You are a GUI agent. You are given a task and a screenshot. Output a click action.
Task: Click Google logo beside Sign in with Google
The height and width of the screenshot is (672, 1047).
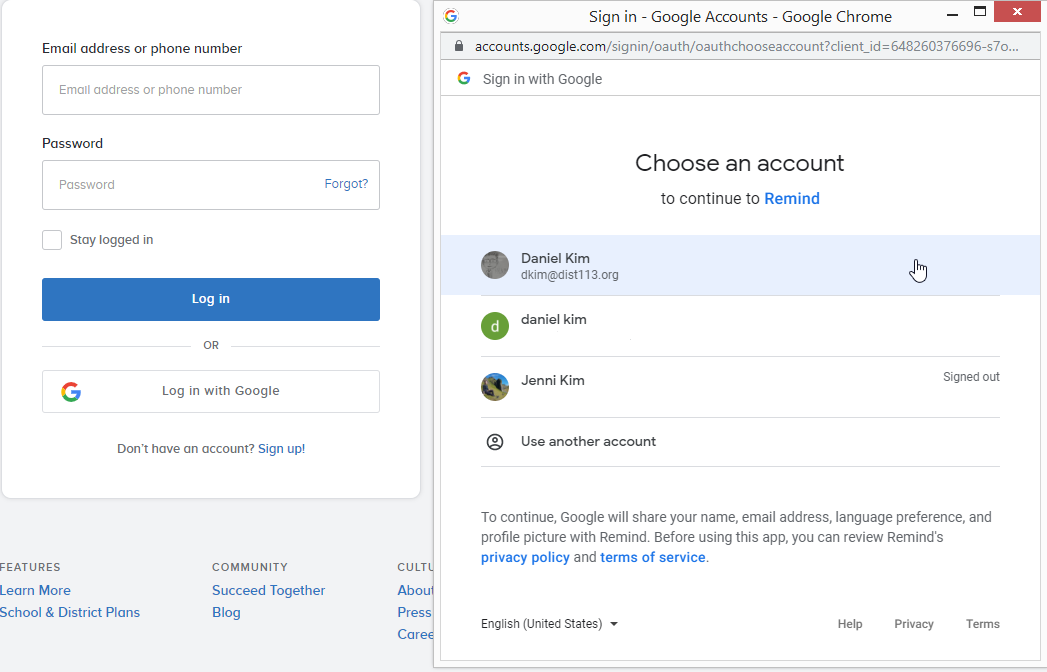point(463,78)
